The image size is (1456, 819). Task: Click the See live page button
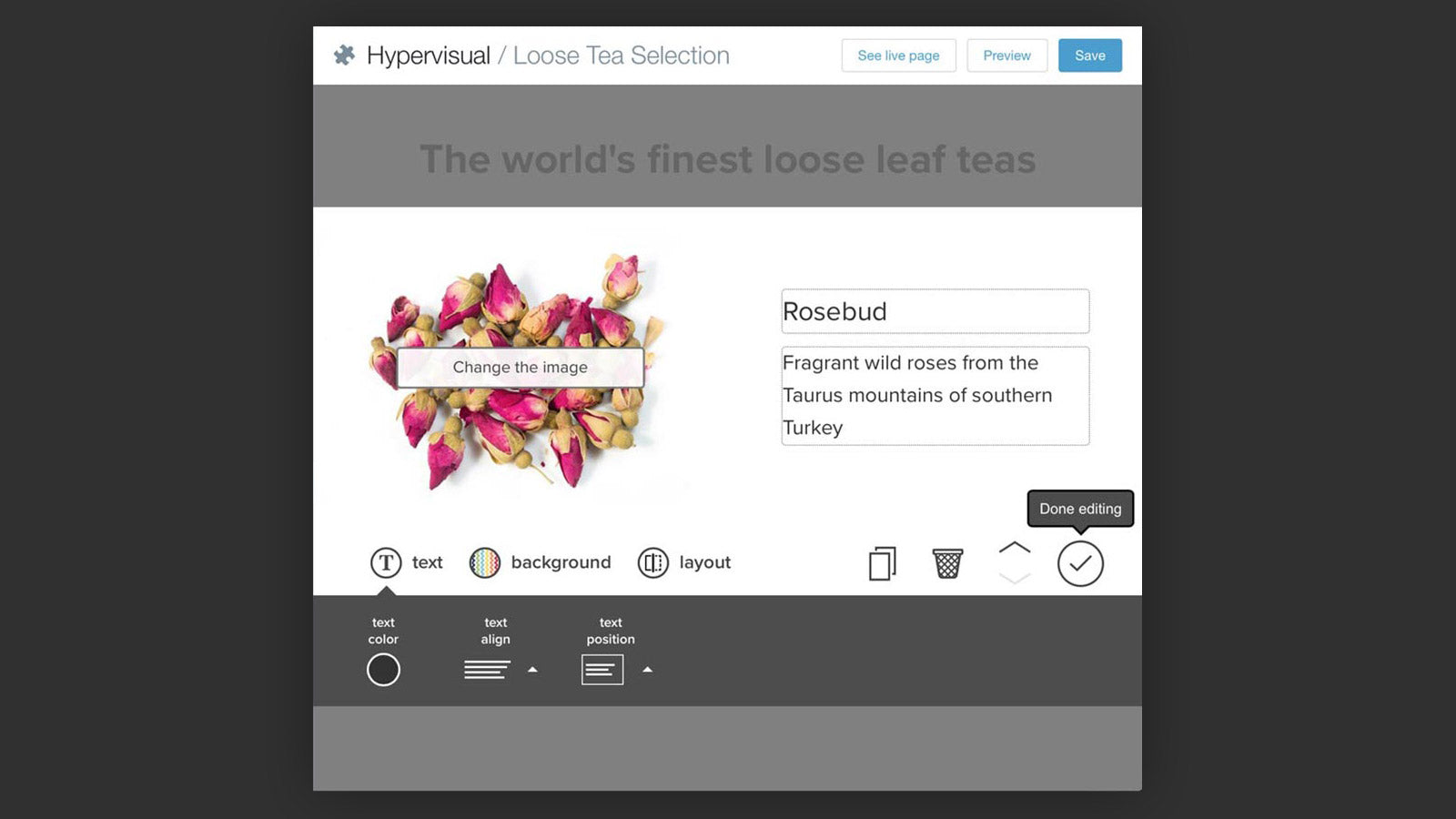(x=898, y=56)
